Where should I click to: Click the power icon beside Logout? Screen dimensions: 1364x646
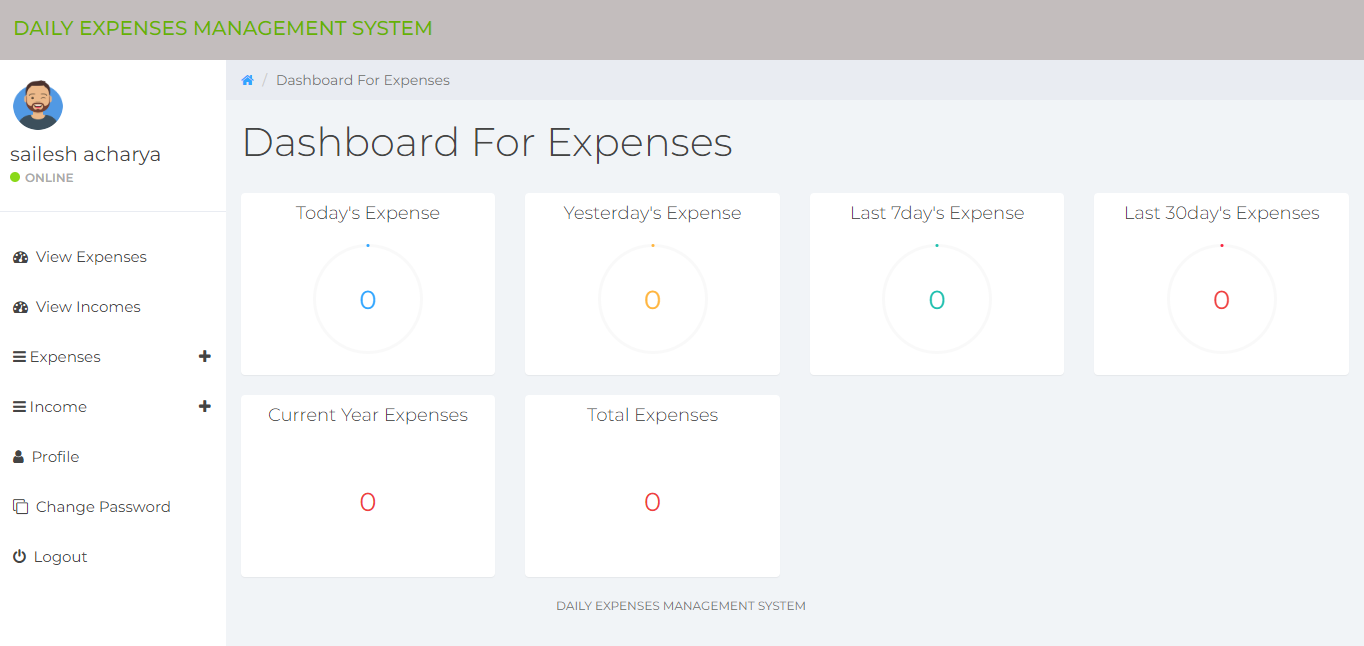(x=19, y=557)
